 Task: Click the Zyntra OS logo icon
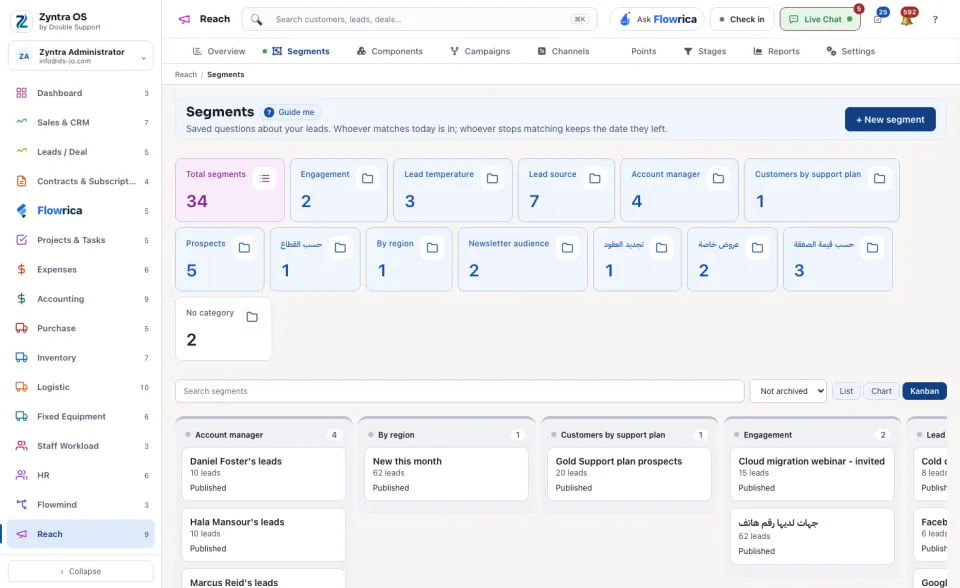[21, 21]
